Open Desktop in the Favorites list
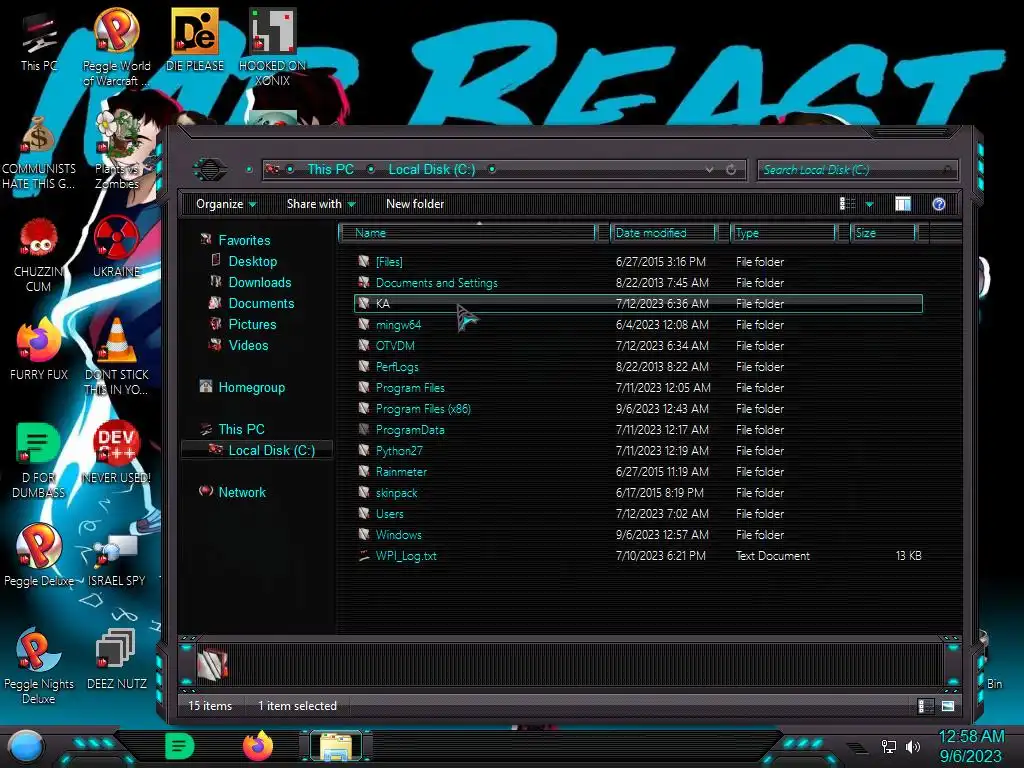This screenshot has width=1024, height=768. click(253, 261)
